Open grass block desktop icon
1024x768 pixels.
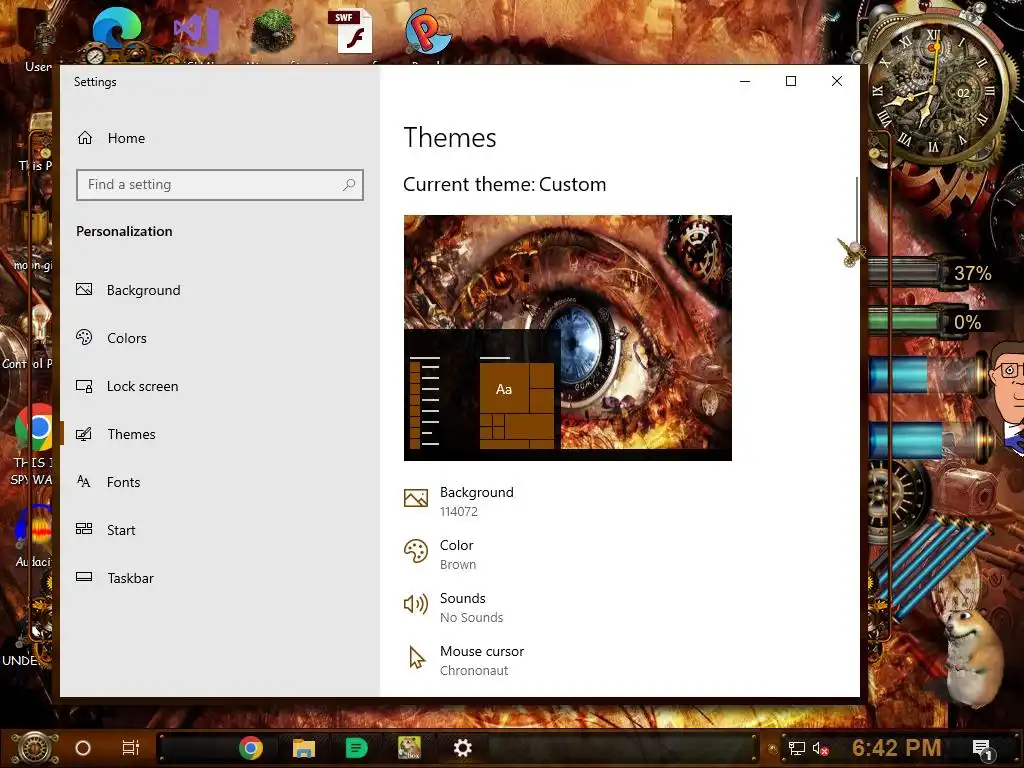click(x=272, y=31)
